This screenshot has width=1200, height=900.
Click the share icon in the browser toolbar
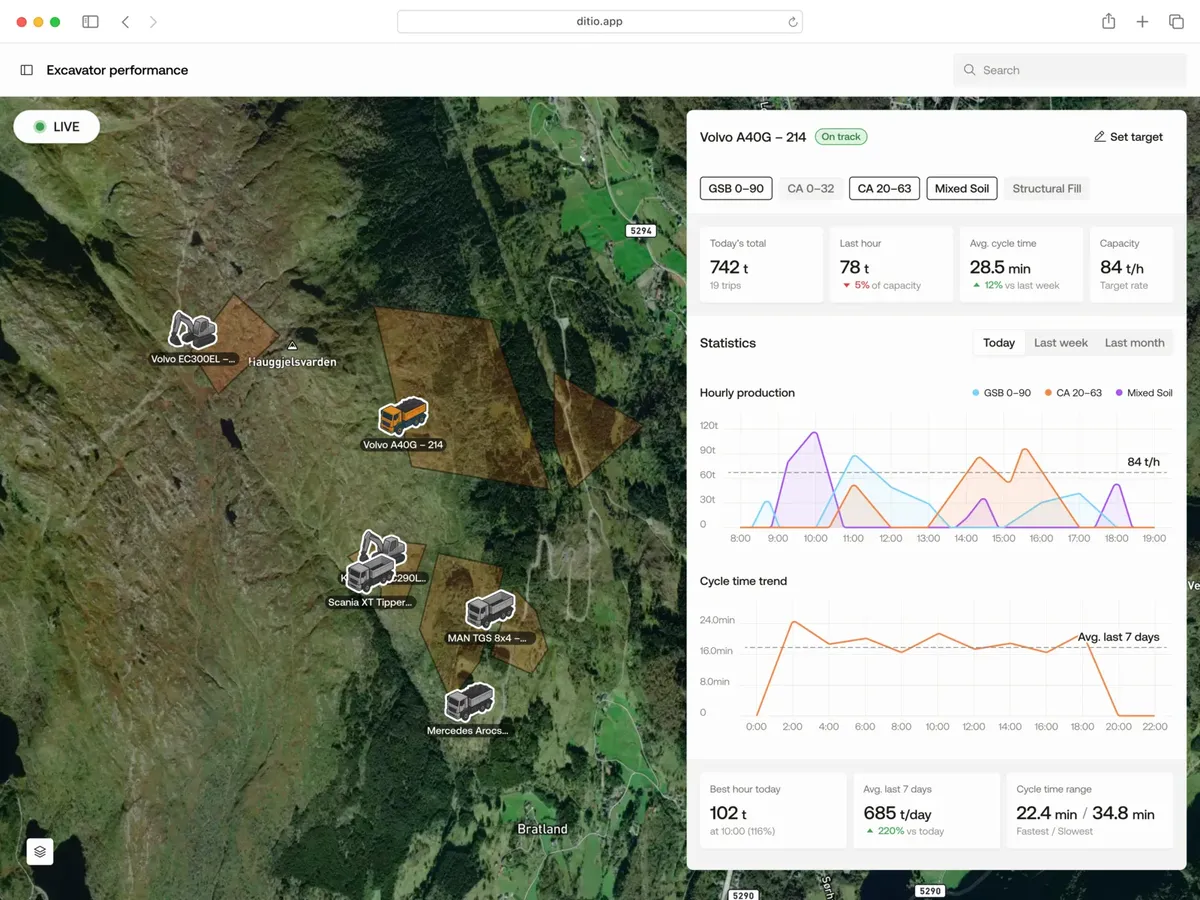click(x=1108, y=21)
